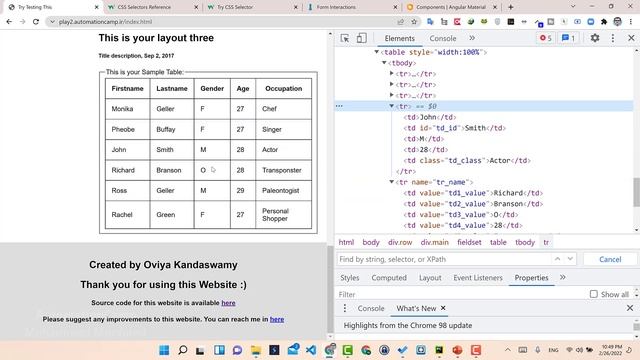Open the Layout pane tab

(x=430, y=278)
